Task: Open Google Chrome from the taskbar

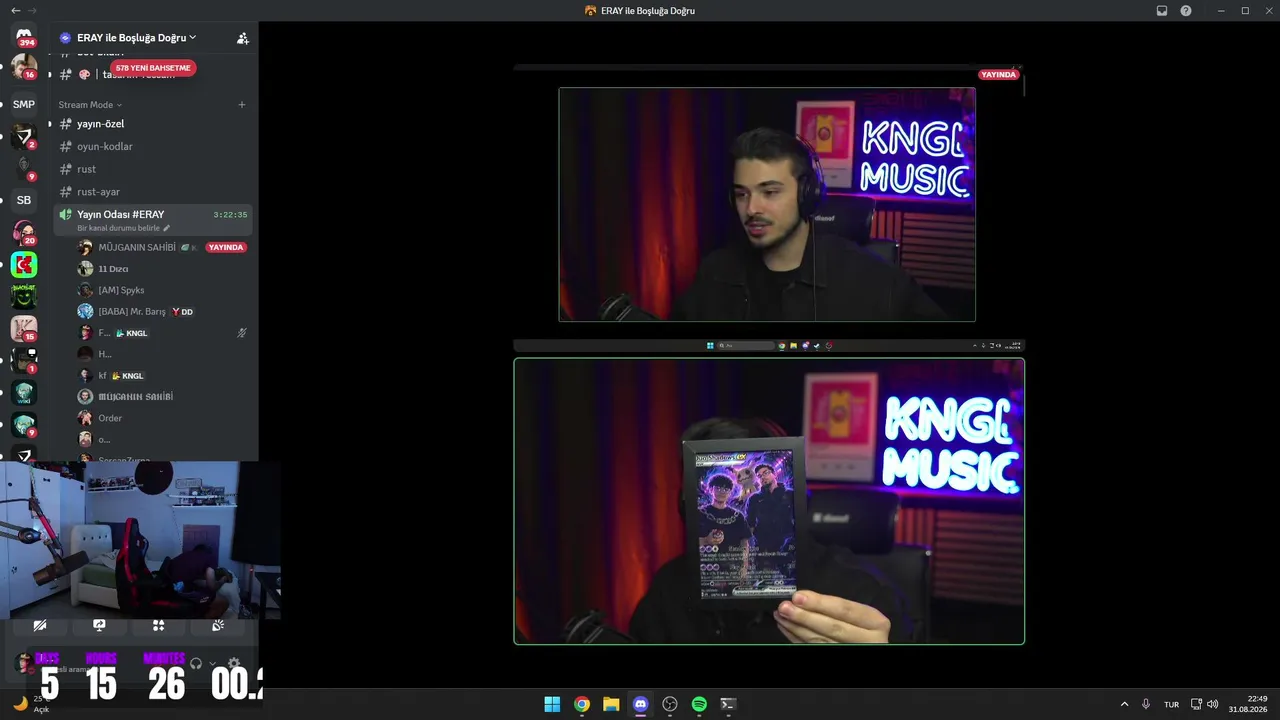Action: [582, 704]
